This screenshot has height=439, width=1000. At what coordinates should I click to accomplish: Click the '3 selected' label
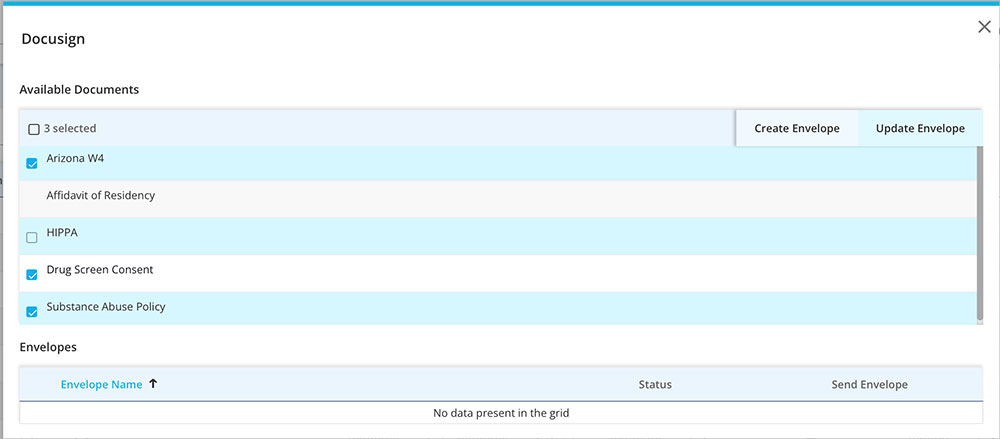coord(70,128)
